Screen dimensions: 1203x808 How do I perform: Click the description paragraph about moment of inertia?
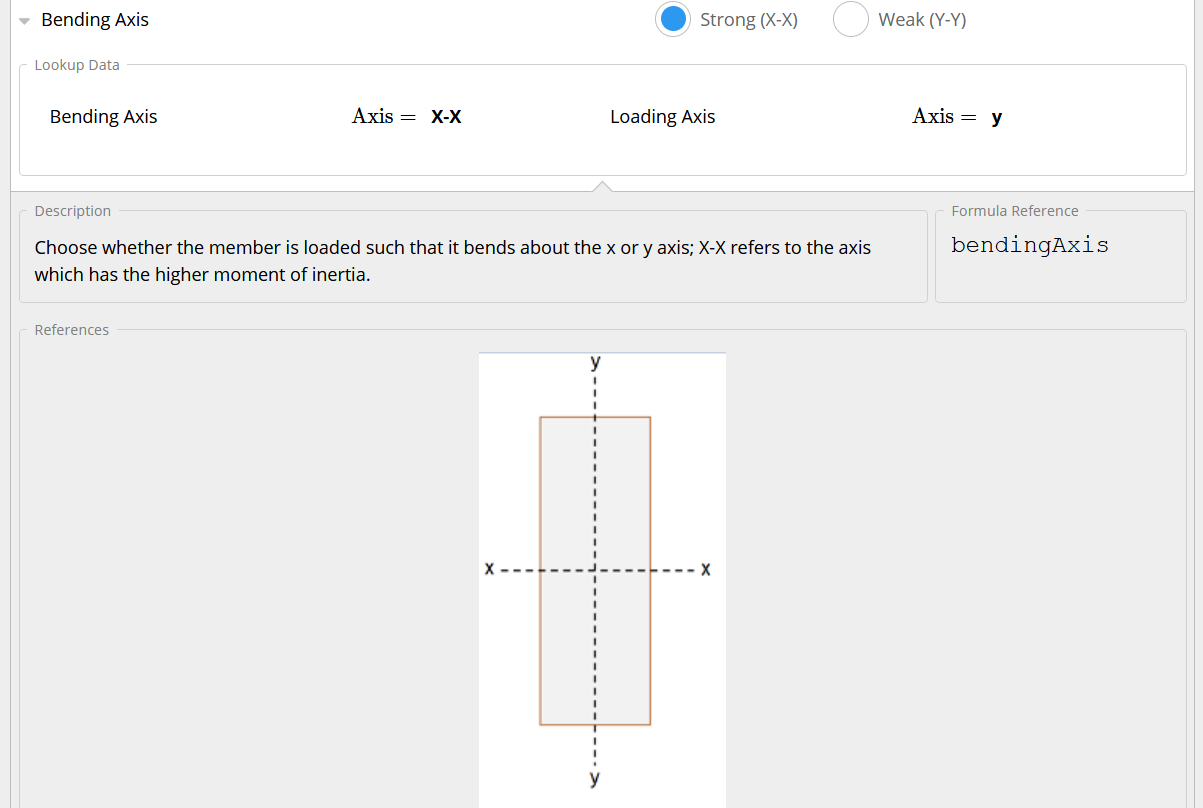coord(453,261)
